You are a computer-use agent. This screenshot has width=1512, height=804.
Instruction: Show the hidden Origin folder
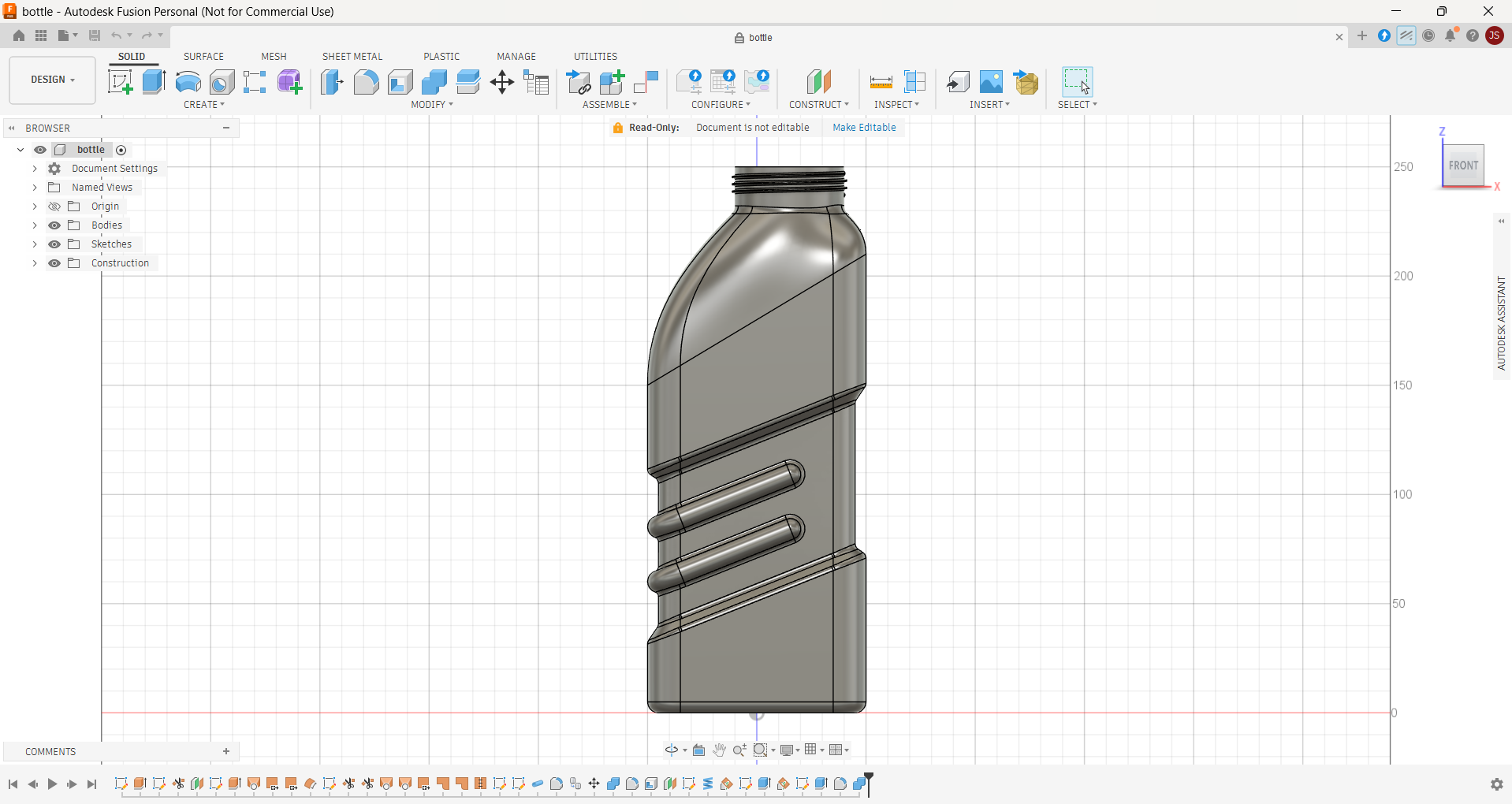(x=54, y=207)
